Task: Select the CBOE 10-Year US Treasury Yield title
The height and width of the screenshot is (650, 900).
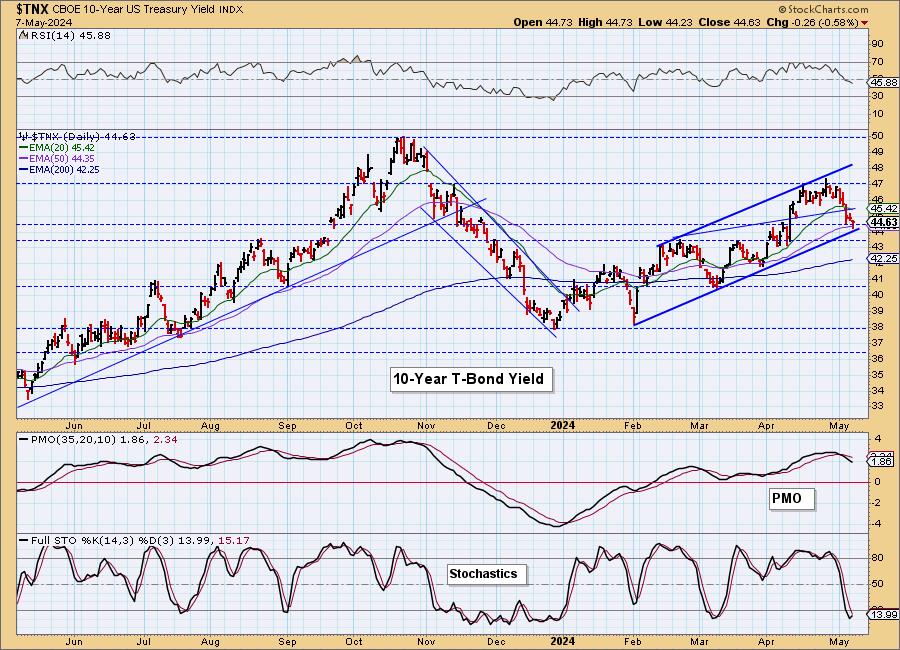Action: pos(134,10)
